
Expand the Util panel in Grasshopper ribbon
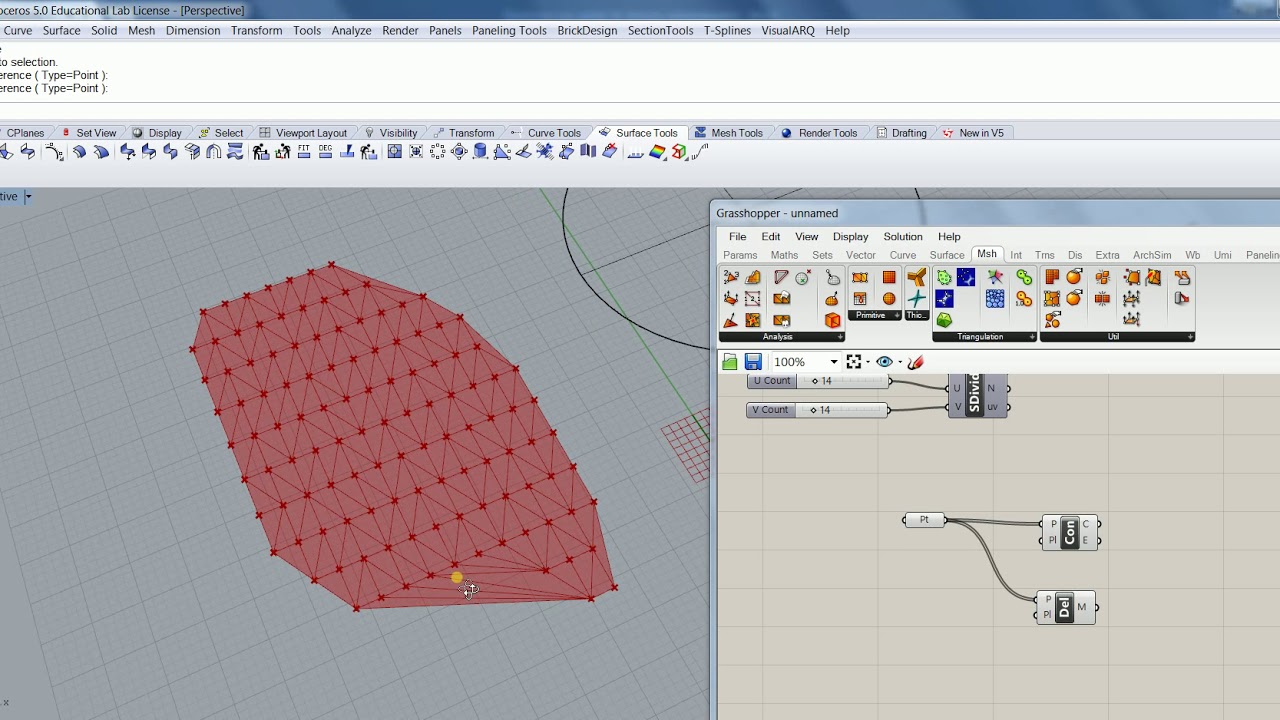[1190, 337]
